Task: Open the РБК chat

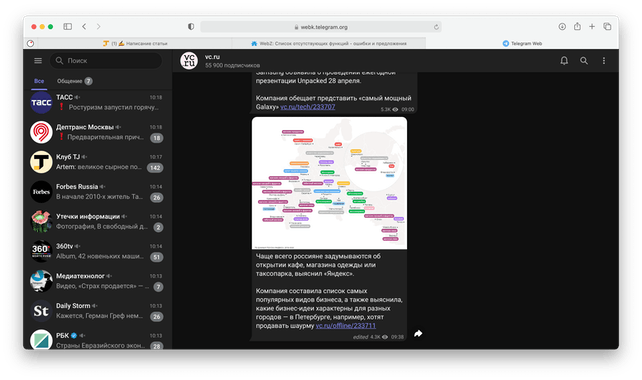Action: tap(97, 340)
